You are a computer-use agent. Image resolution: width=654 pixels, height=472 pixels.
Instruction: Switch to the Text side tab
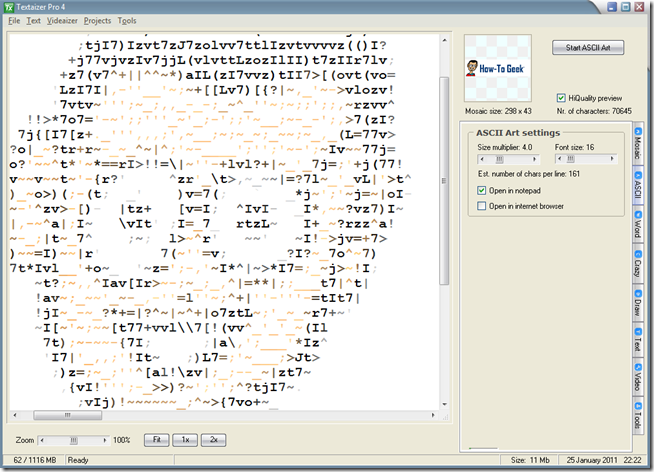tap(636, 344)
